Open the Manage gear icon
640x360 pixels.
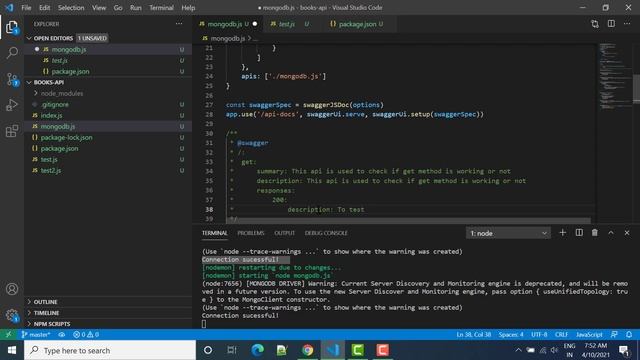coord(12,315)
